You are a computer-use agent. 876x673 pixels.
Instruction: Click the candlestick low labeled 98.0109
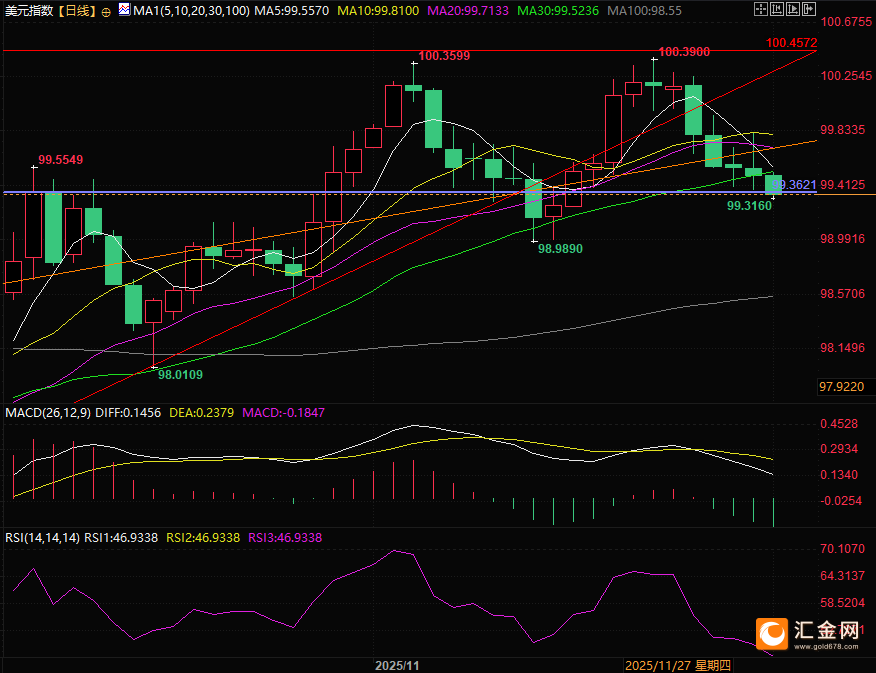[180, 374]
